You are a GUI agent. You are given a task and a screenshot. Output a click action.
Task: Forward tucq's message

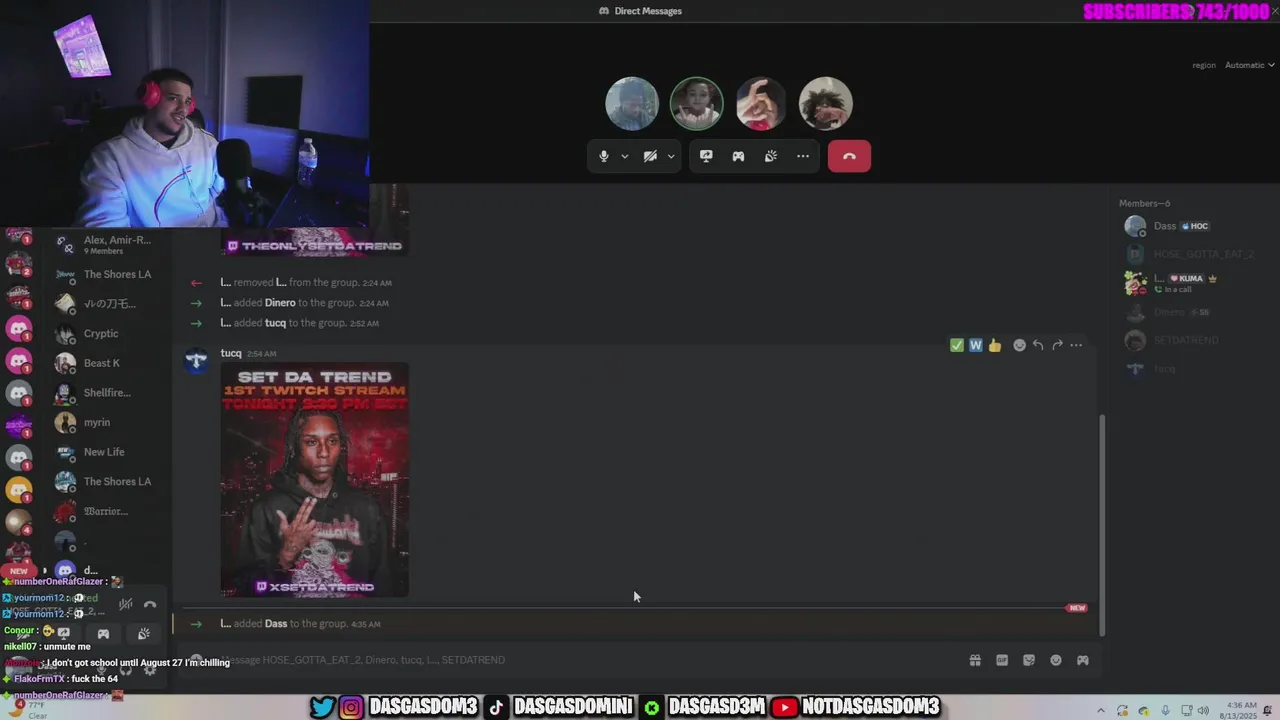point(1057,345)
